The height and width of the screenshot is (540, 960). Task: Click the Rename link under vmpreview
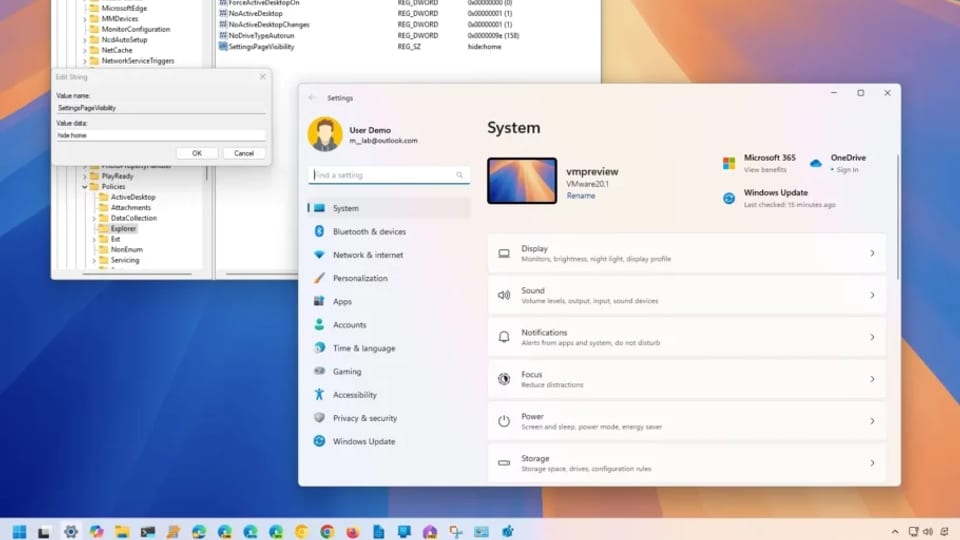tap(580, 196)
